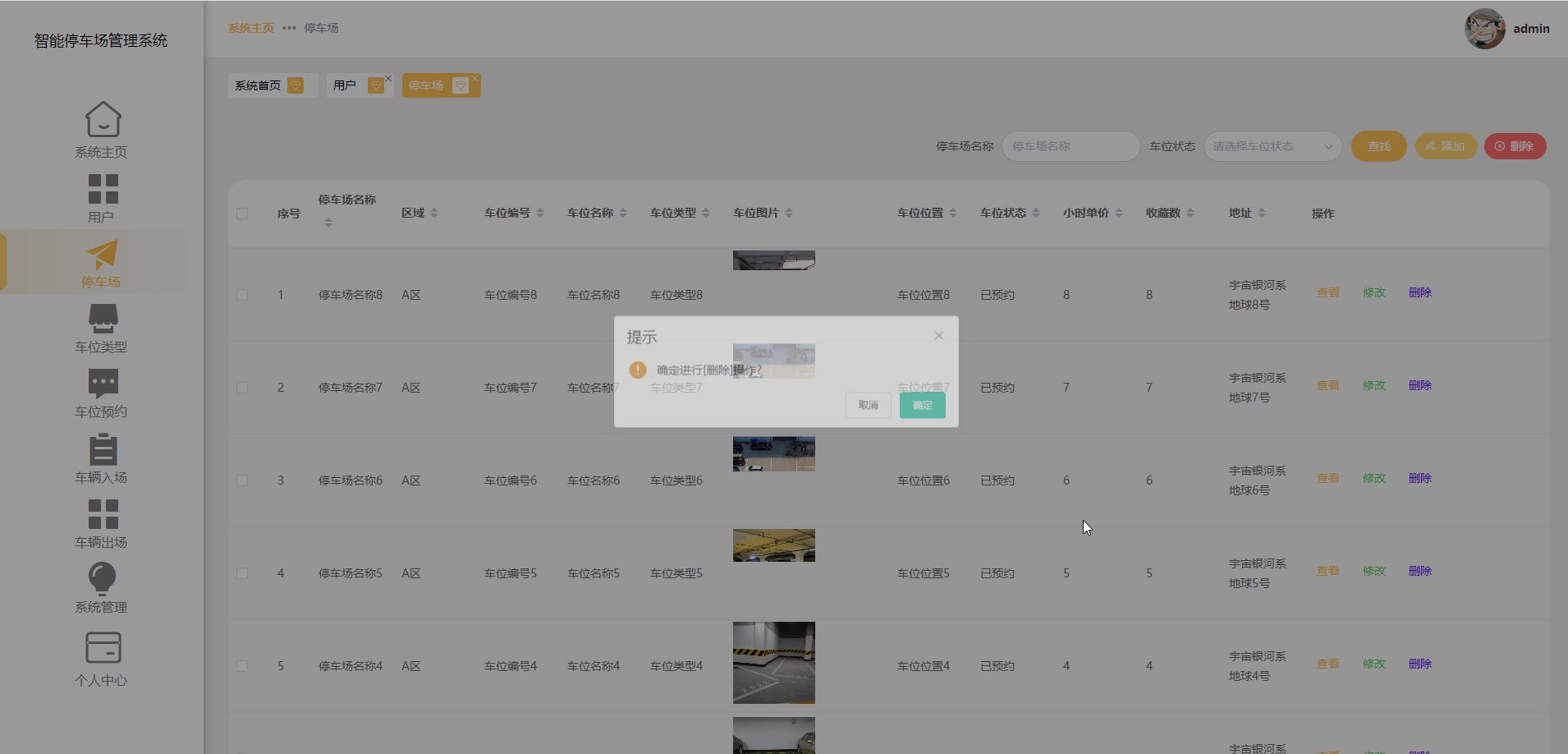Open the parking image thumbnail for 停车场名称4
The height and width of the screenshot is (754, 1568).
pos(774,663)
